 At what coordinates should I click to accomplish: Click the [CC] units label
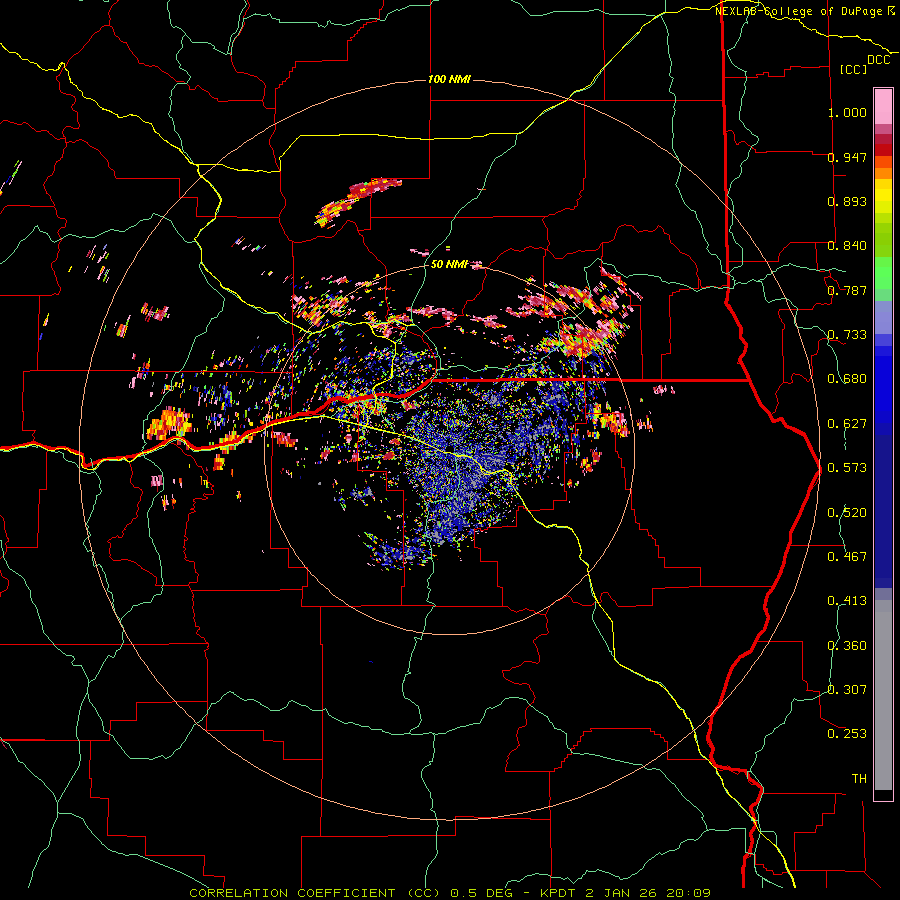[854, 69]
